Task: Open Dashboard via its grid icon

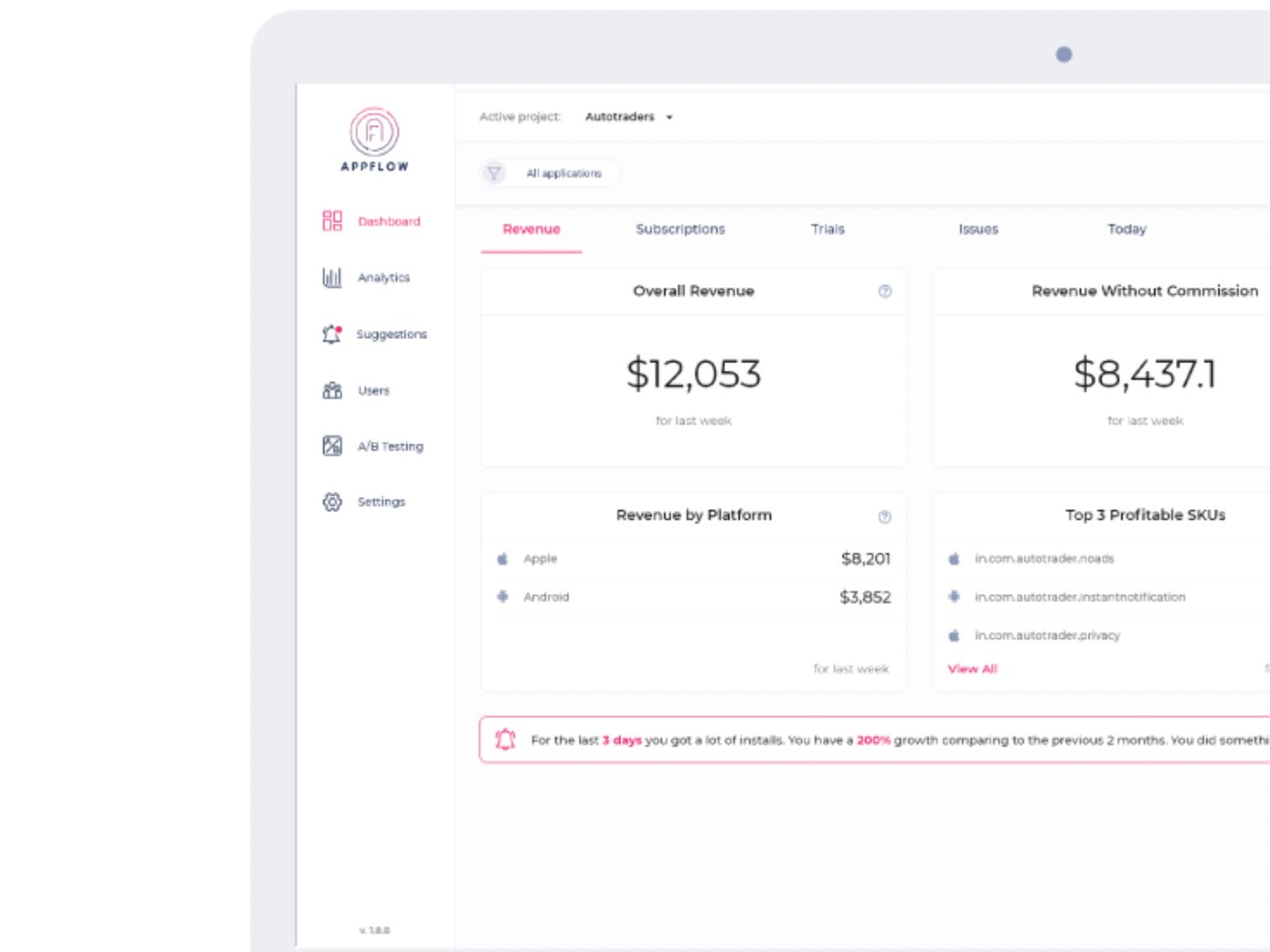Action: point(332,221)
